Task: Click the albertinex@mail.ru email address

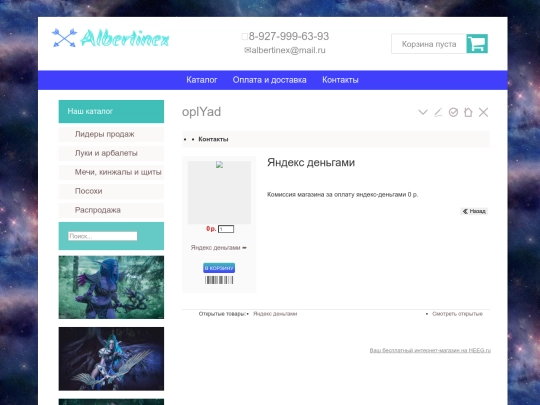Action: pyautogui.click(x=288, y=50)
